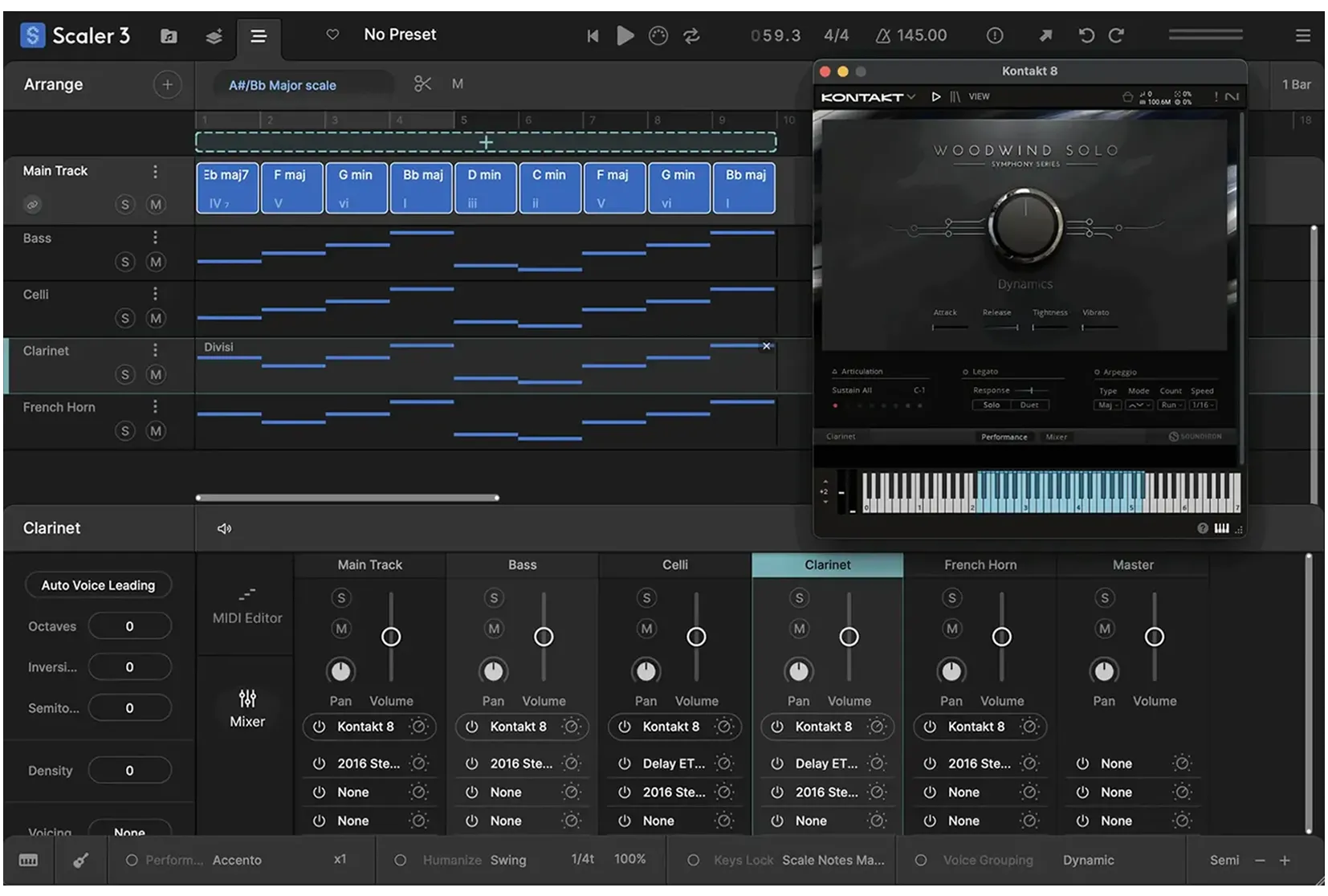This screenshot has width=1328, height=896.
Task: Open the Scale Notes Ma... keys lock dropdown
Action: pyautogui.click(x=833, y=860)
